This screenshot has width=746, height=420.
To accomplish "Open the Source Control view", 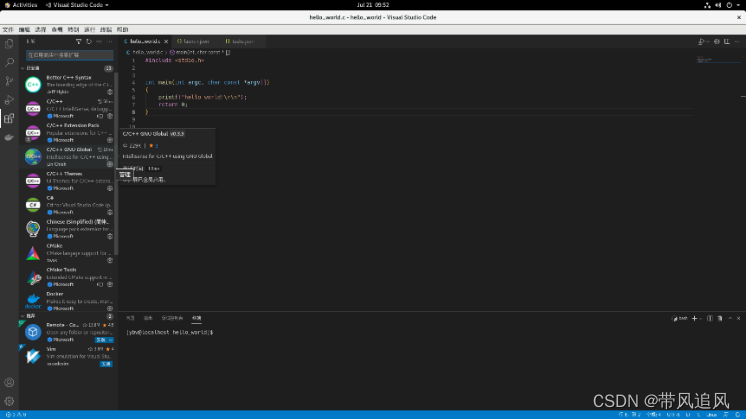I will (x=9, y=81).
